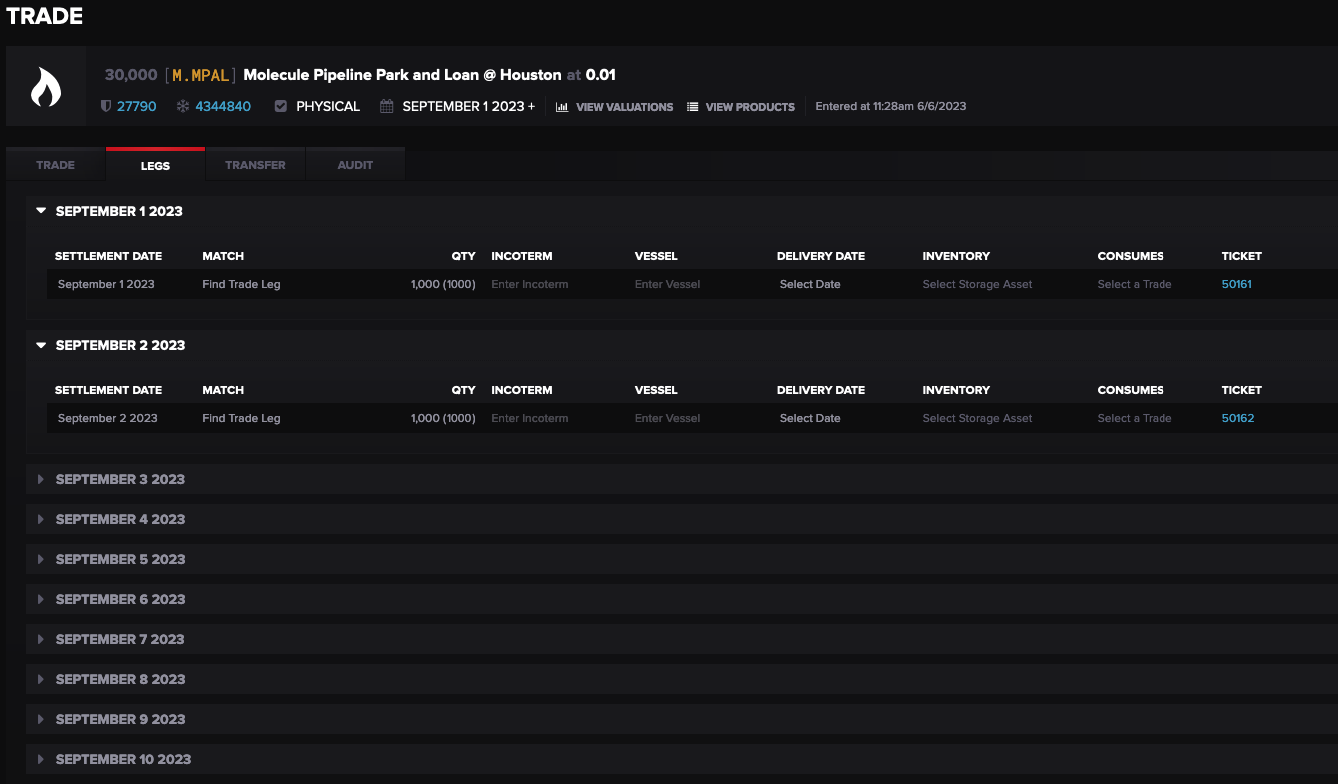Screen dimensions: 1338x784
Task: Open Select Storage Asset in September 2 row
Action: (977, 418)
